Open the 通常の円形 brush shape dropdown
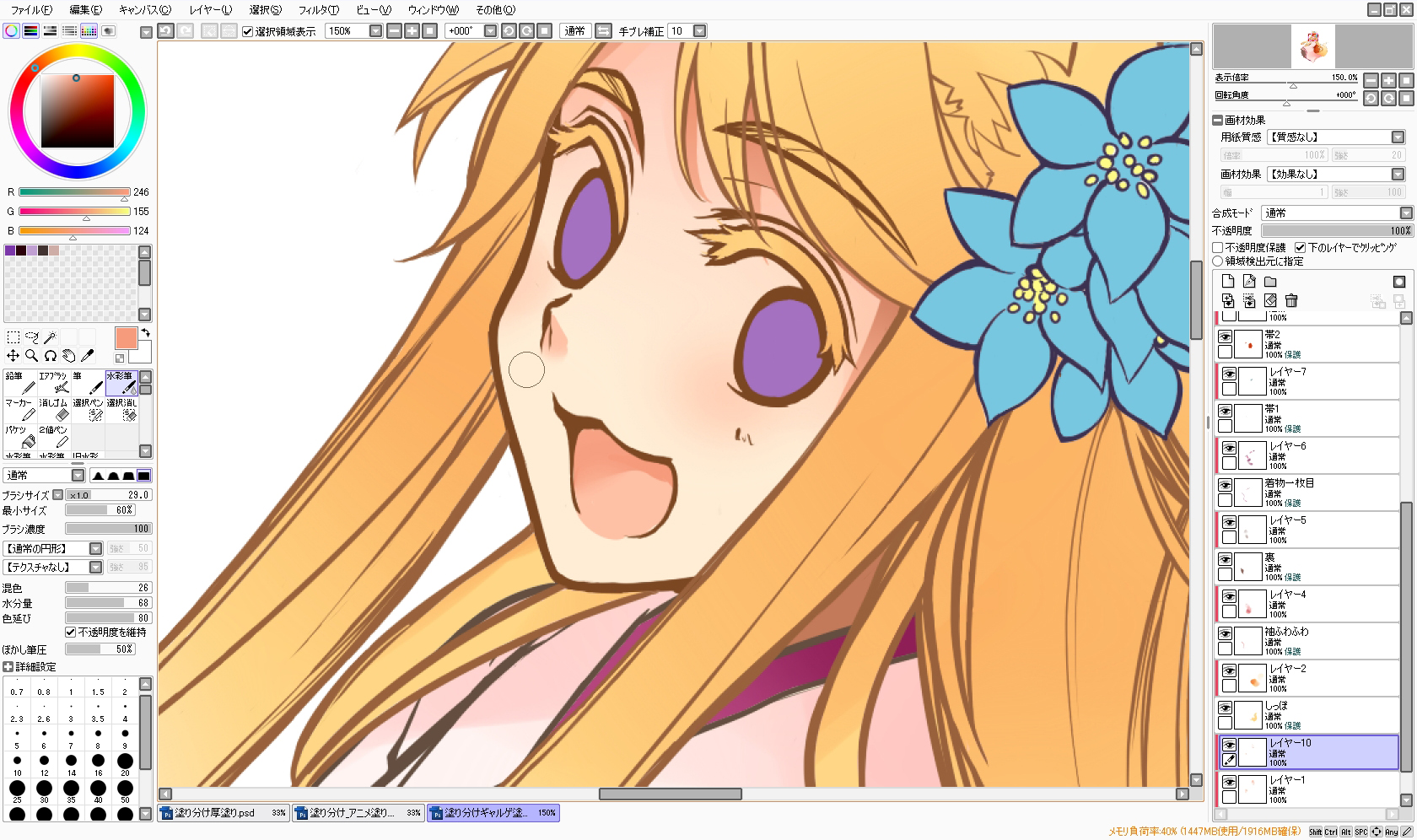 [x=95, y=549]
